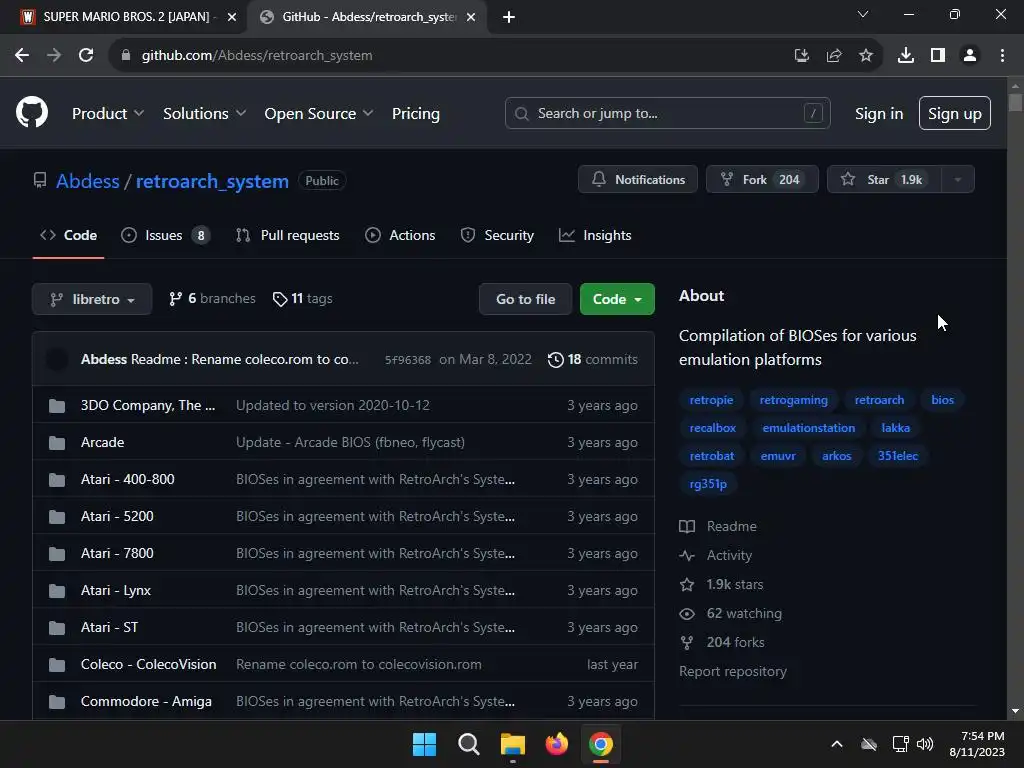The image size is (1024, 768).
Task: Click the Go to file button
Action: click(x=526, y=299)
